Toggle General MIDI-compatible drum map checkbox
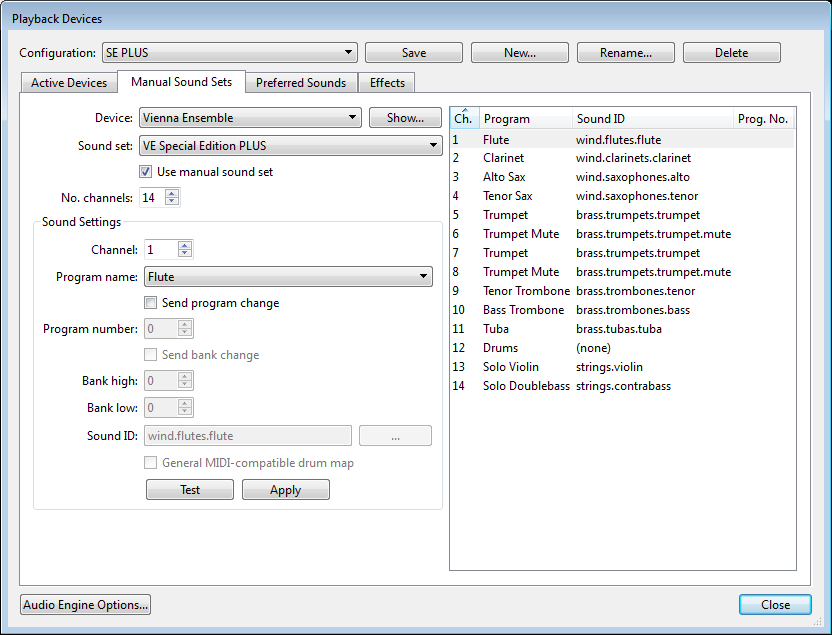Screen dimensions: 832x635 click(x=151, y=463)
